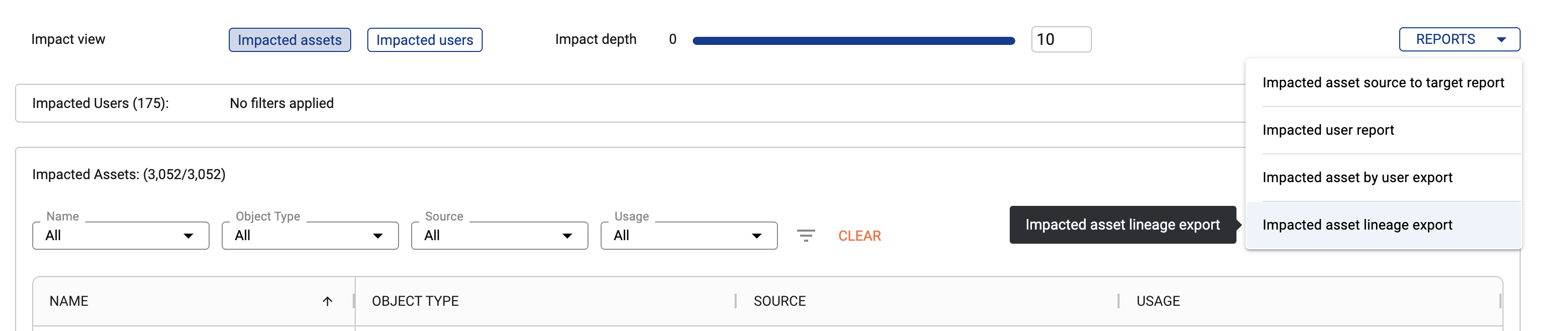The height and width of the screenshot is (331, 1568).
Task: Clear all filters with CLEAR
Action: [x=859, y=236]
